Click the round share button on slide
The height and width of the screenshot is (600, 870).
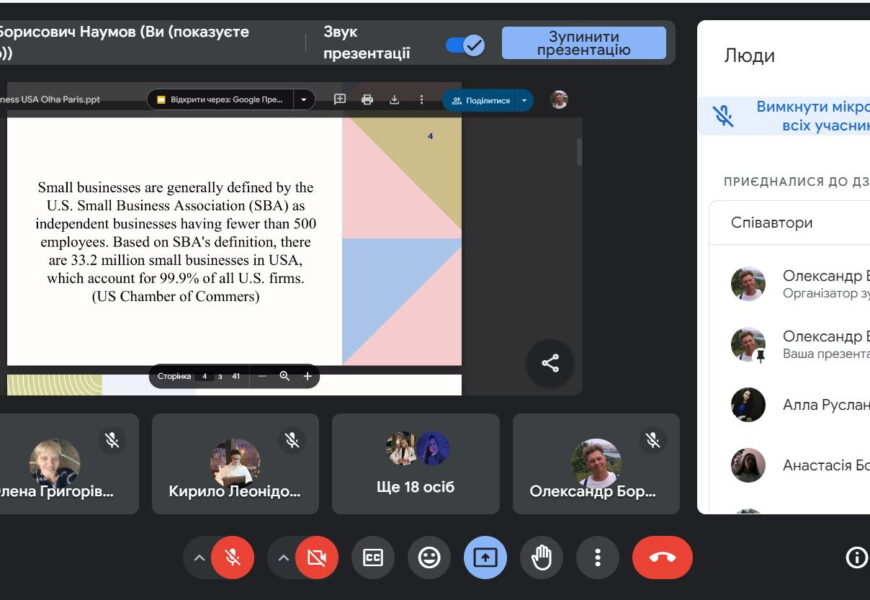tap(550, 363)
